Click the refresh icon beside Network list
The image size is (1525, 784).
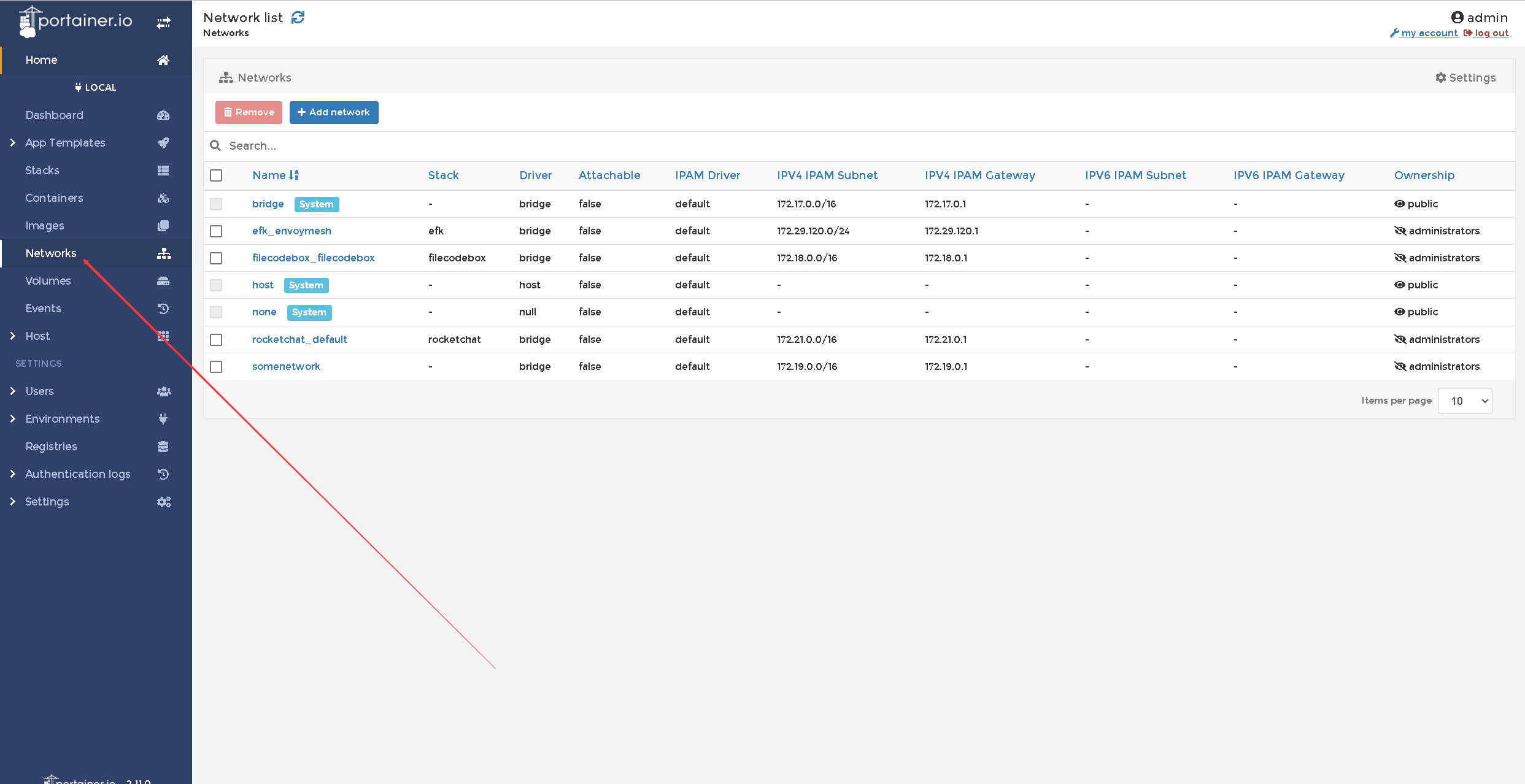tap(298, 18)
